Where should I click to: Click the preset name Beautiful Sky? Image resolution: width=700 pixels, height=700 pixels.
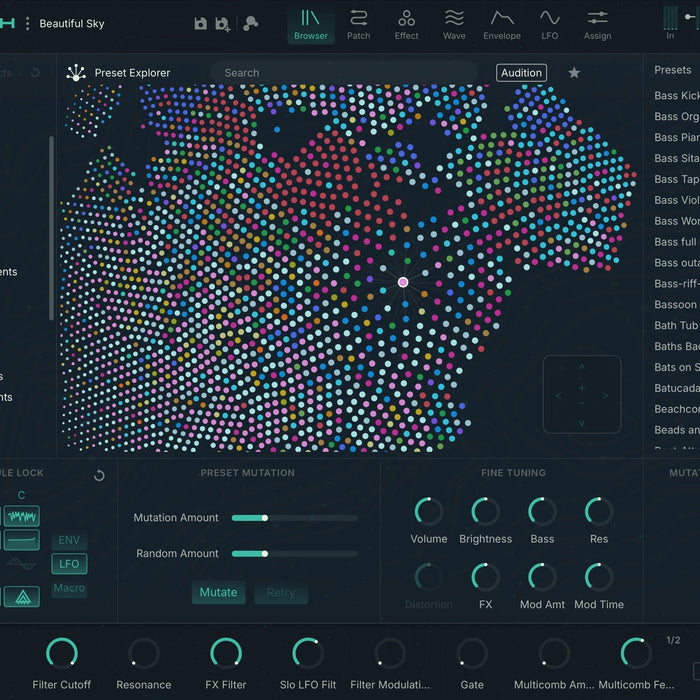[72, 24]
